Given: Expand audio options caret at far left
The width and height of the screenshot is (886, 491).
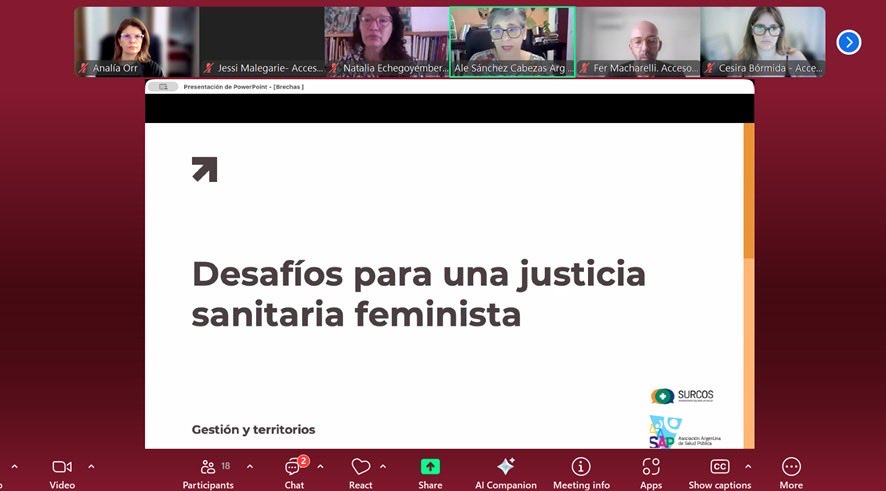Looking at the screenshot, I should (15, 467).
